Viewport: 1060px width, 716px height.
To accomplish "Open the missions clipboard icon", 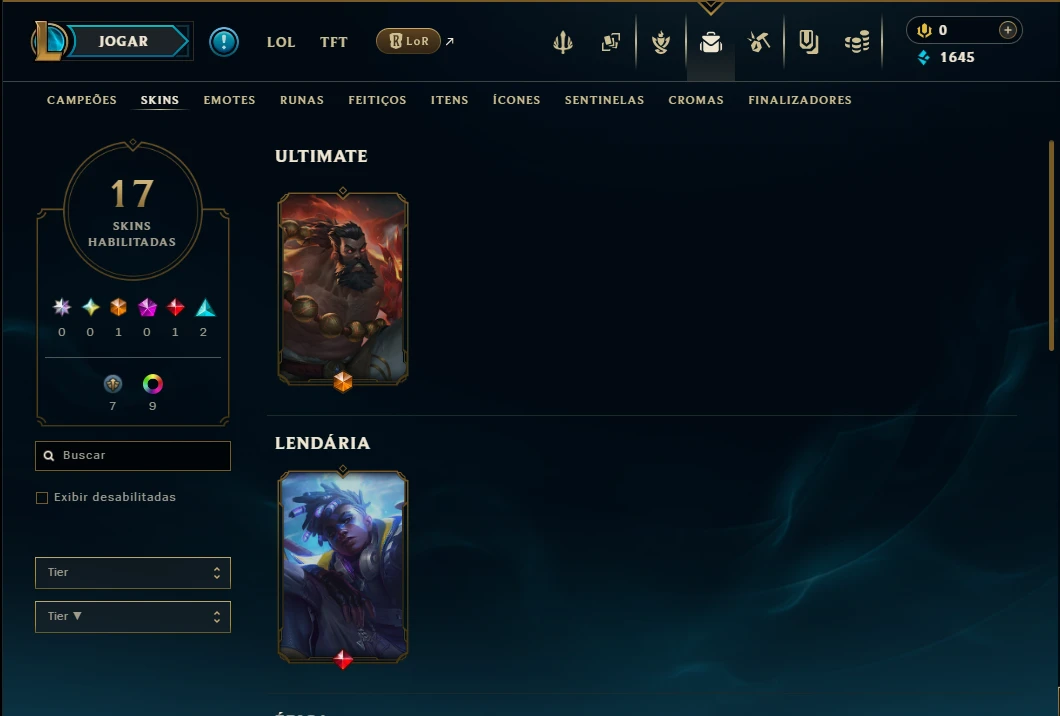I will tap(809, 43).
